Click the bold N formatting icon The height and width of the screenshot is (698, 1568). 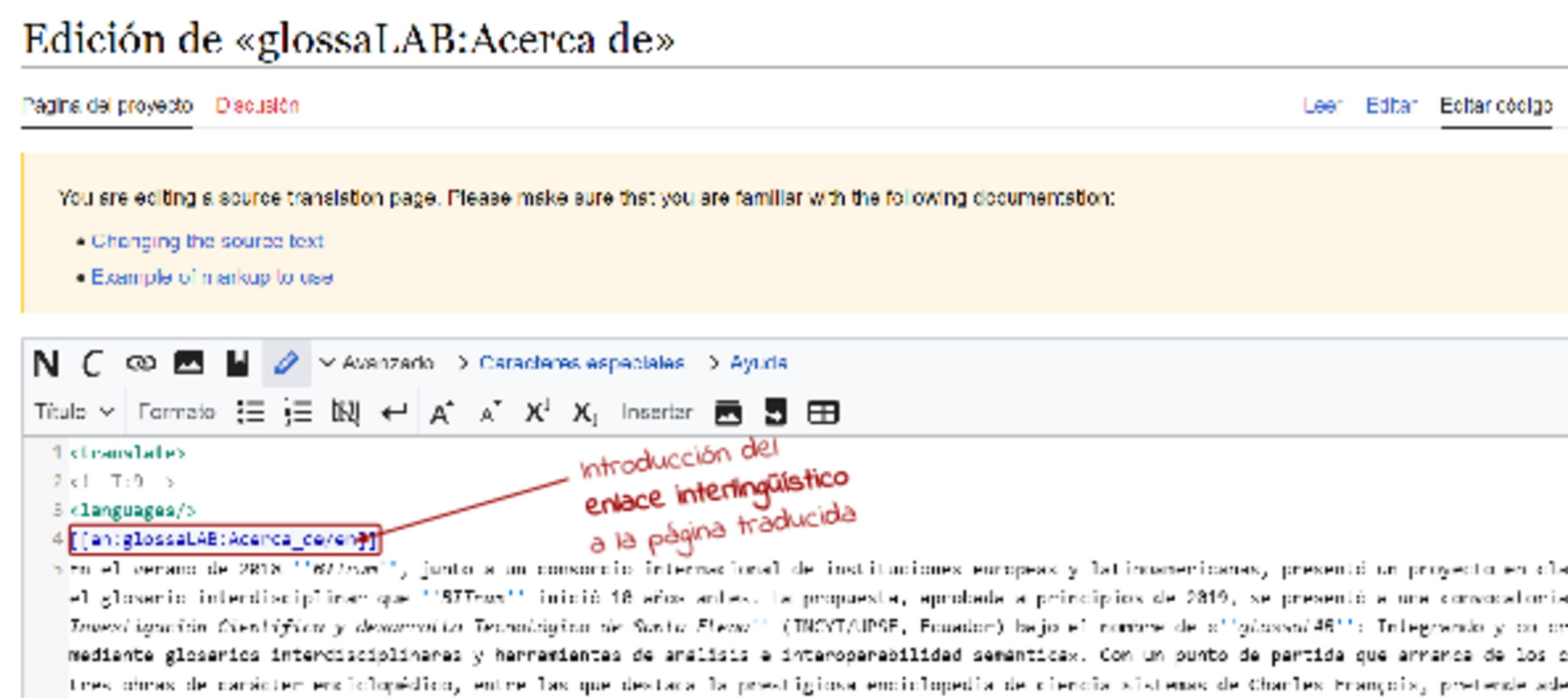pyautogui.click(x=46, y=363)
